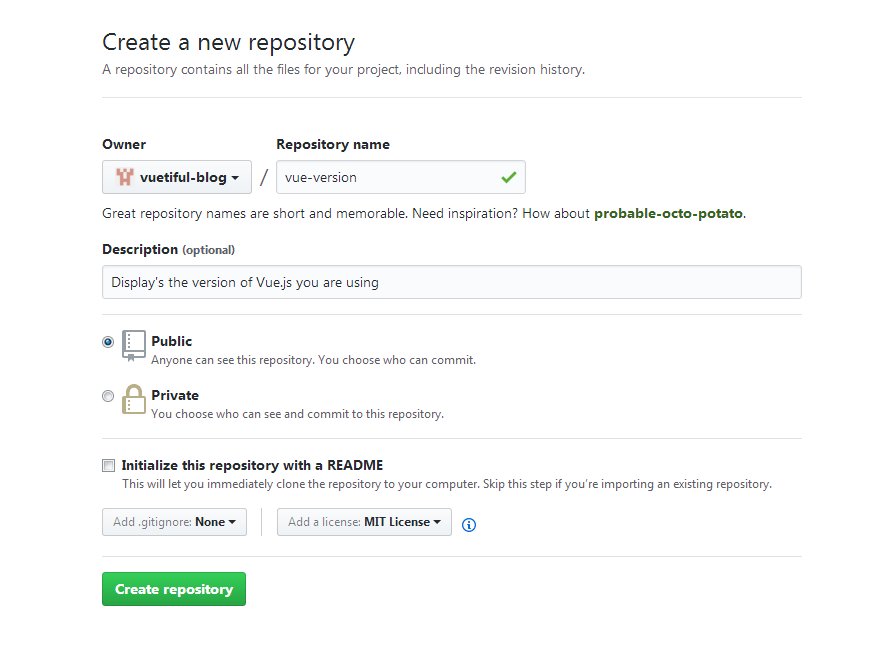
Task: Open the Add .gitignore dropdown
Action: pos(174,522)
